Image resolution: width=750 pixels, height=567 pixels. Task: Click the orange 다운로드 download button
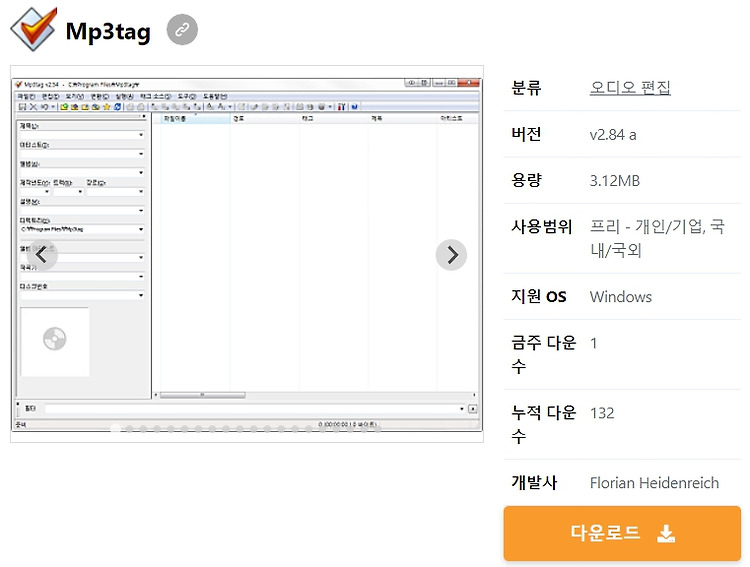click(x=622, y=533)
